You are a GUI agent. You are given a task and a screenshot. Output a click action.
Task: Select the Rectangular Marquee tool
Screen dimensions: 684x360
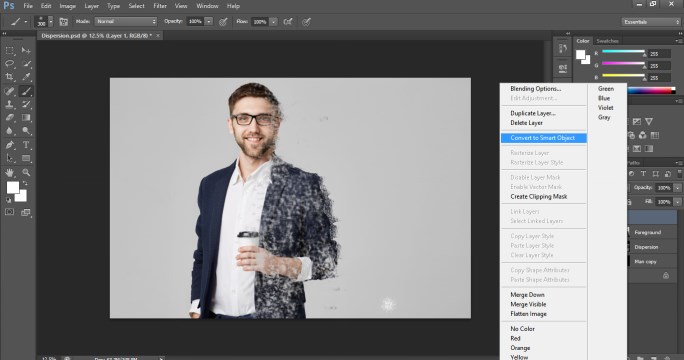[x=10, y=51]
